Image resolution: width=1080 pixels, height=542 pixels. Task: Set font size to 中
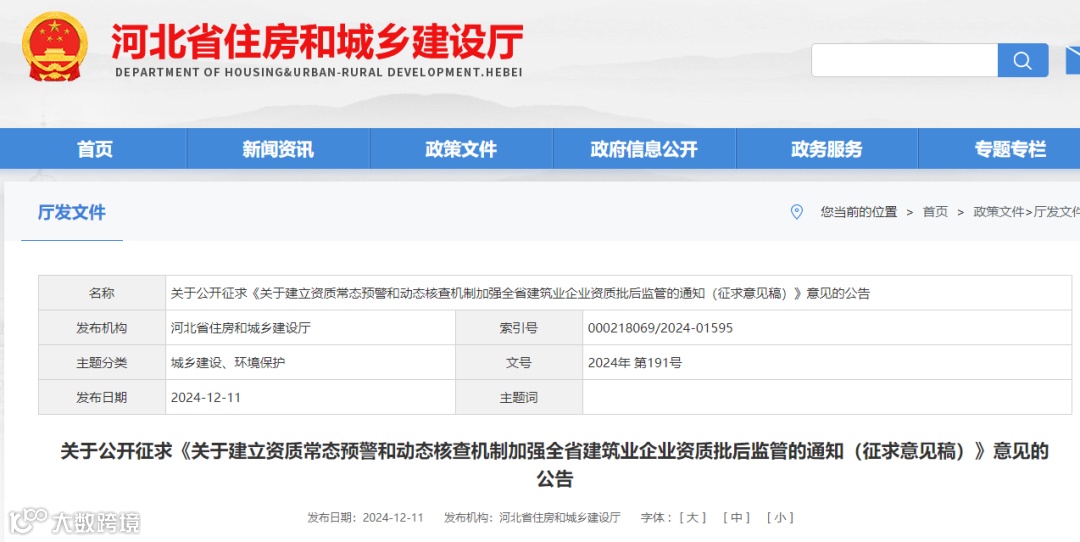(x=736, y=517)
